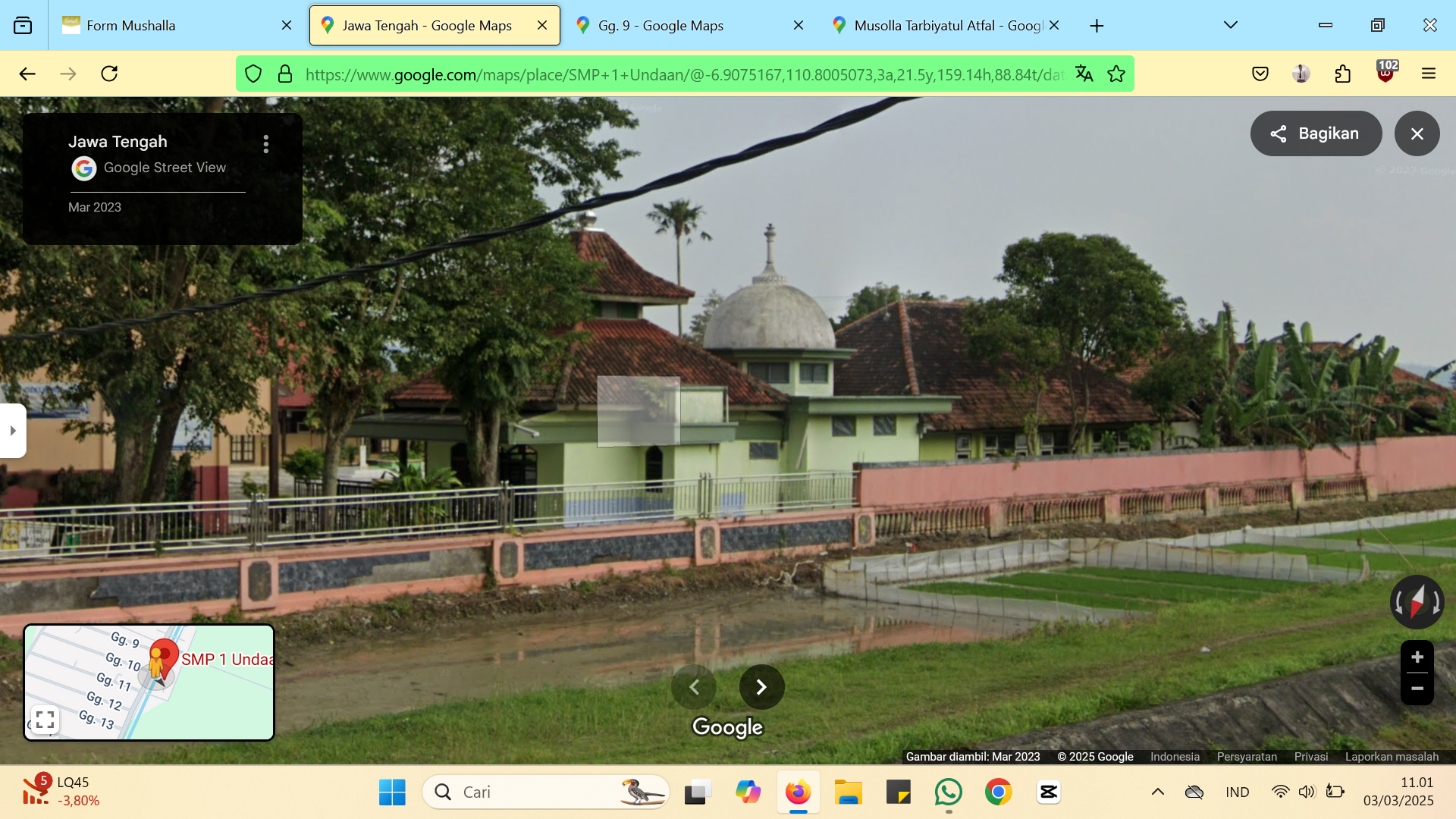1456x819 pixels.
Task: Click the compass to reset north
Action: tap(1417, 602)
